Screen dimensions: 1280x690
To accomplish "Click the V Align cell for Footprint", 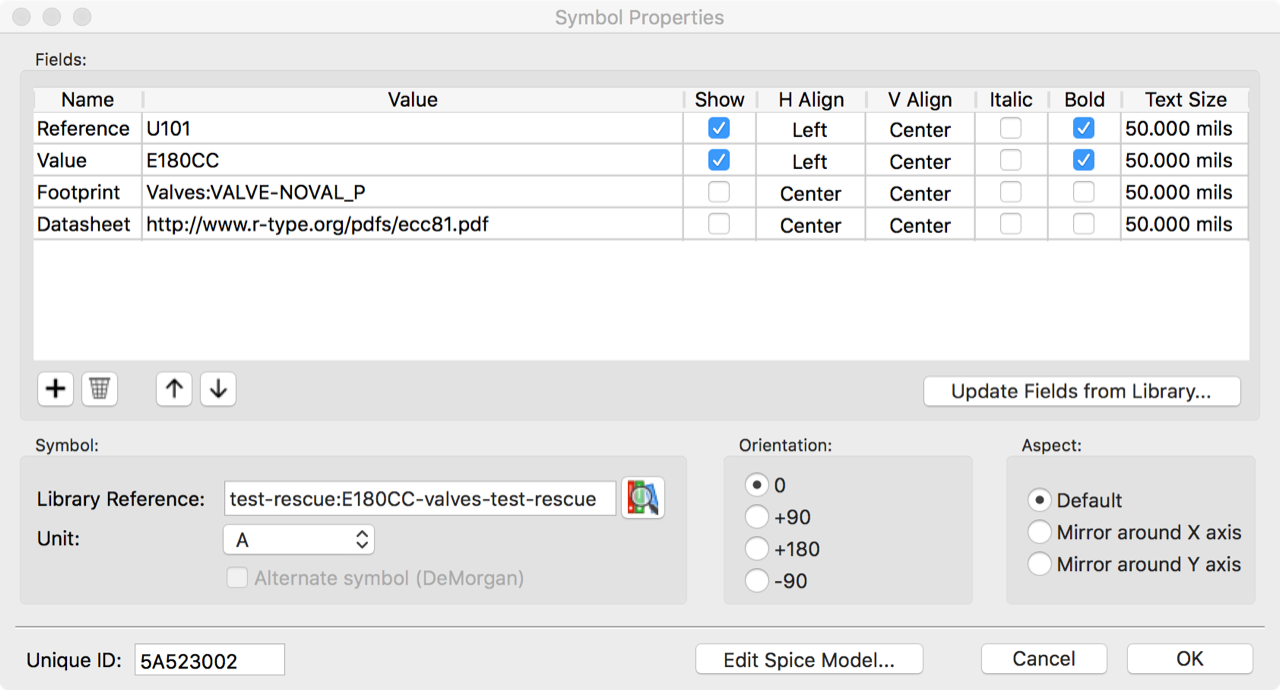I will pos(920,193).
